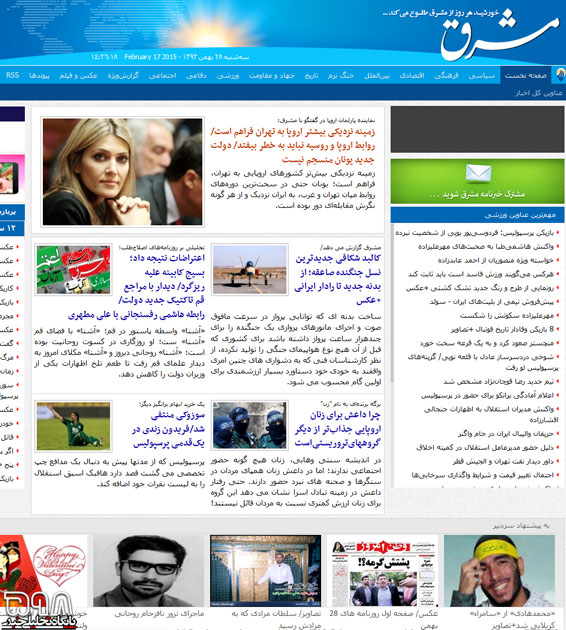Go to the بین‌الملل section
The image size is (566, 630).
377,75
